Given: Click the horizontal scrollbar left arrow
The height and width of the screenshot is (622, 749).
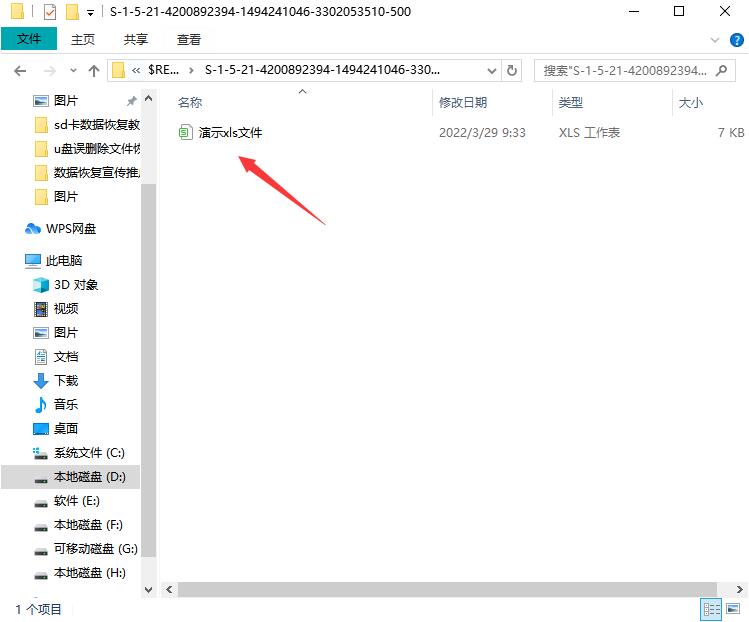Looking at the screenshot, I should click(x=169, y=590).
